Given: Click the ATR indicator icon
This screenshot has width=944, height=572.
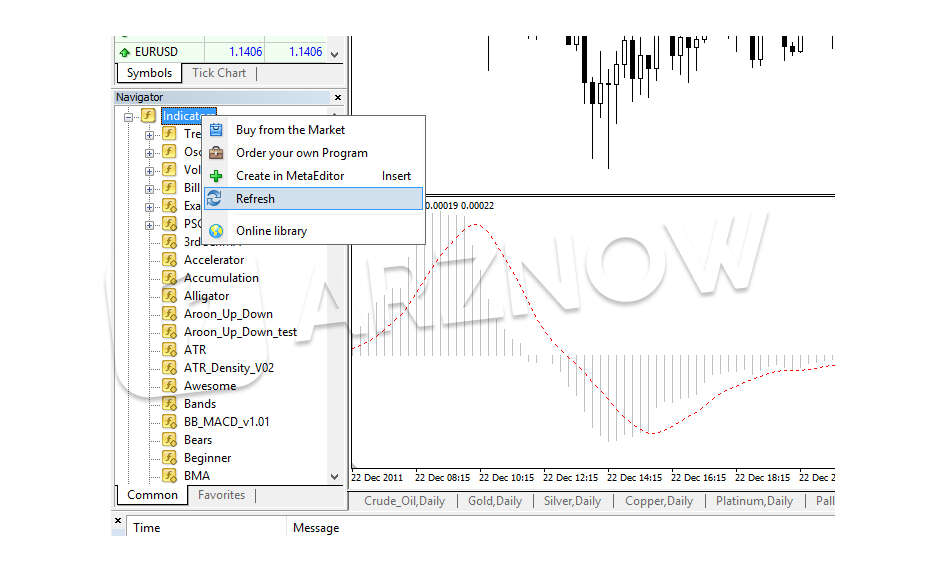Looking at the screenshot, I should click(170, 349).
